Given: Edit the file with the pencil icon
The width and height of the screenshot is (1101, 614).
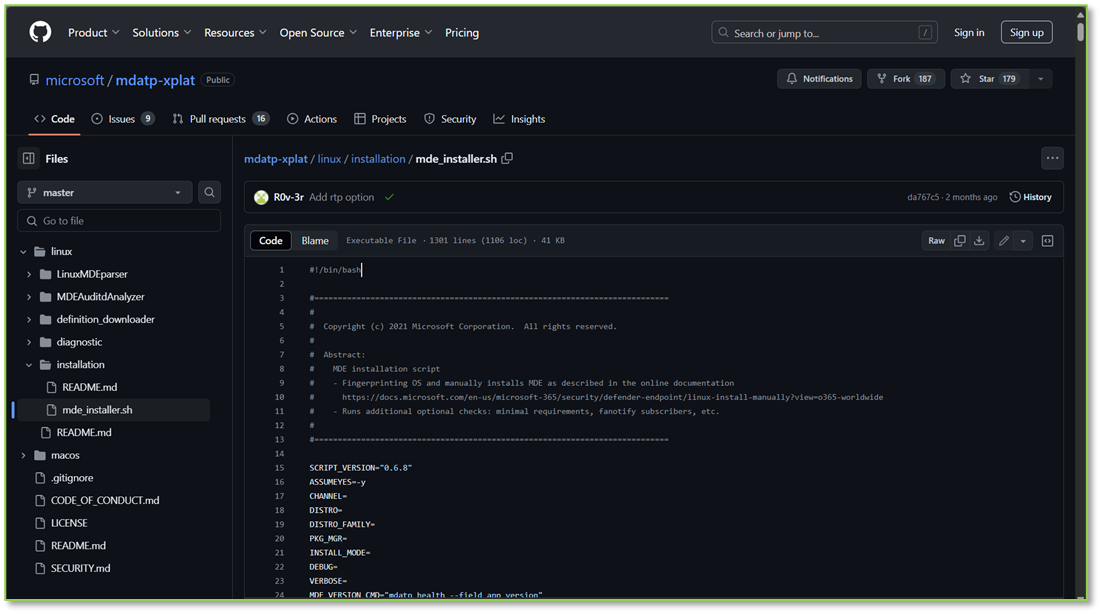Looking at the screenshot, I should pyautogui.click(x=1003, y=240).
